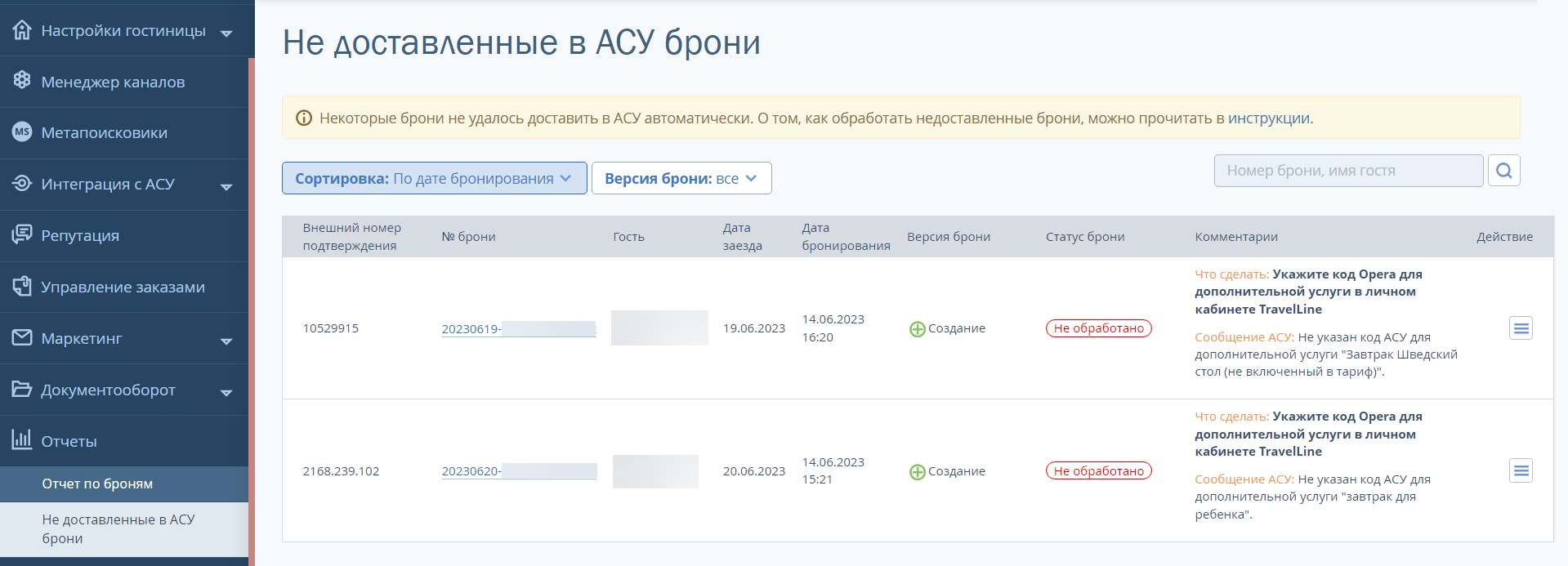
Task: Click the MS metasearch icon
Action: [22, 131]
